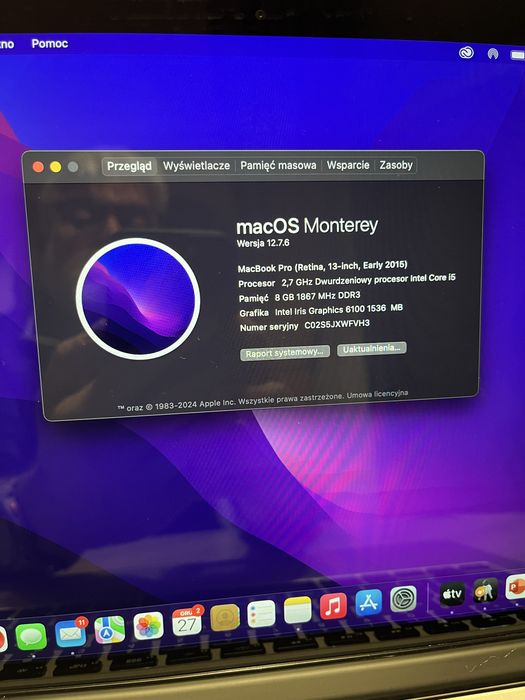The width and height of the screenshot is (525, 700).
Task: Open the Contacts app in the Dock
Action: pyautogui.click(x=225, y=617)
